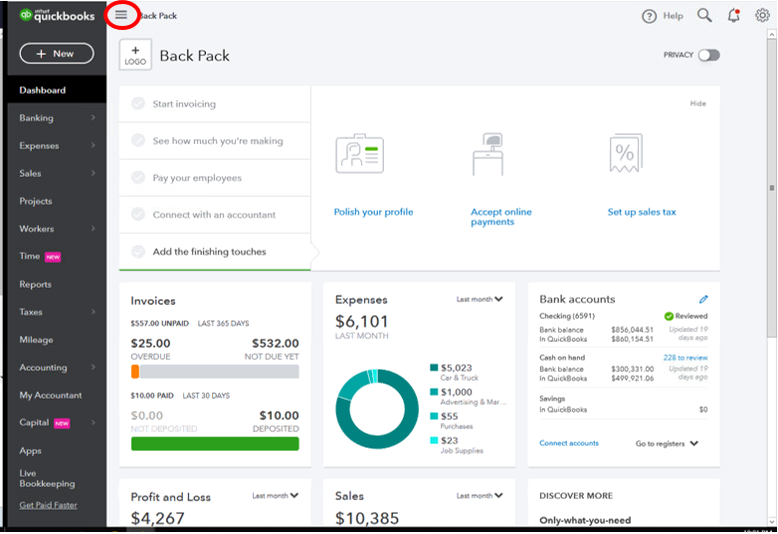Click the NEW badge beside Capital
The height and width of the screenshot is (534, 778).
[x=62, y=423]
